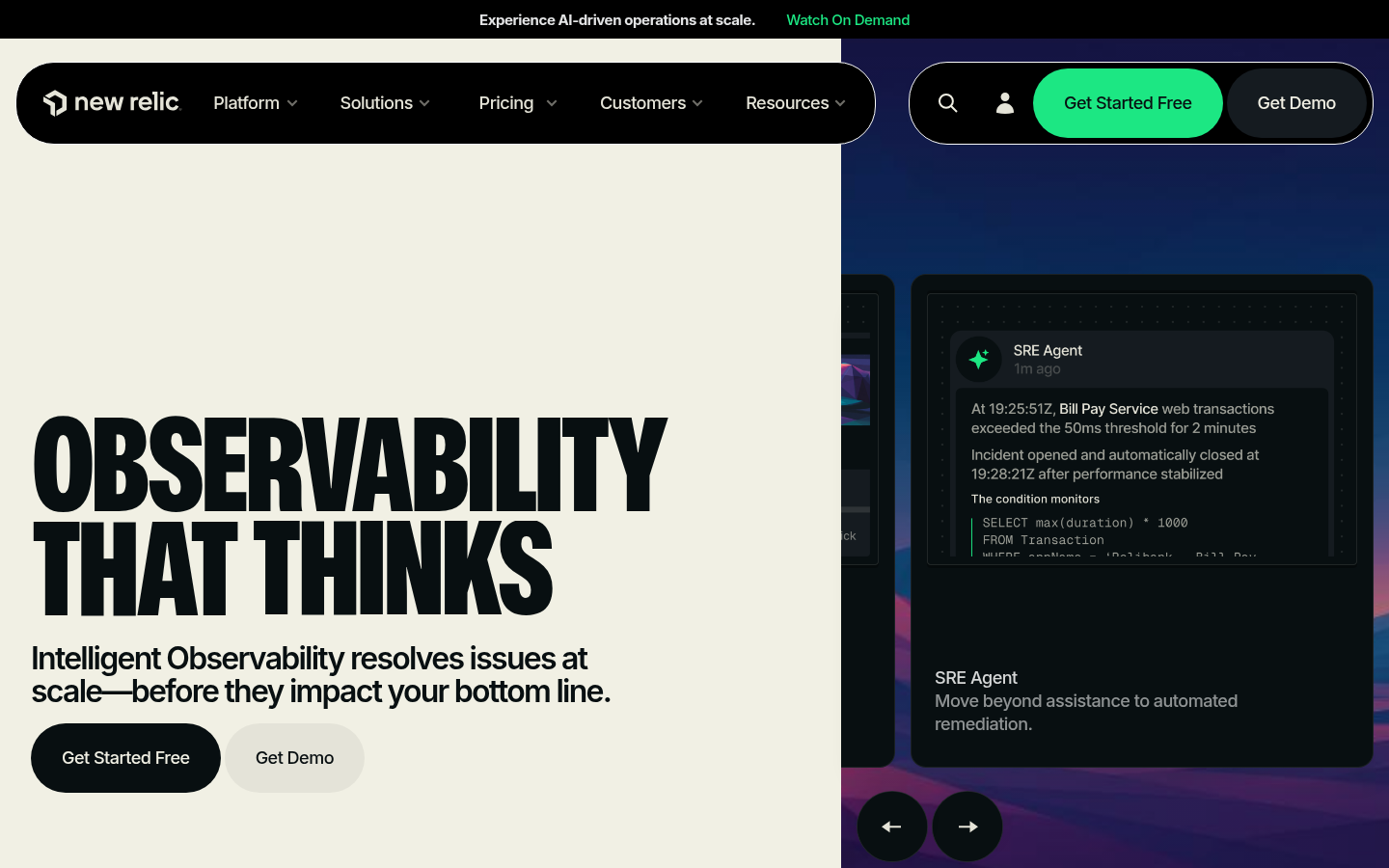Screen dimensions: 1389x868
Task: Expand the Pricing chevron
Action: coord(552,103)
